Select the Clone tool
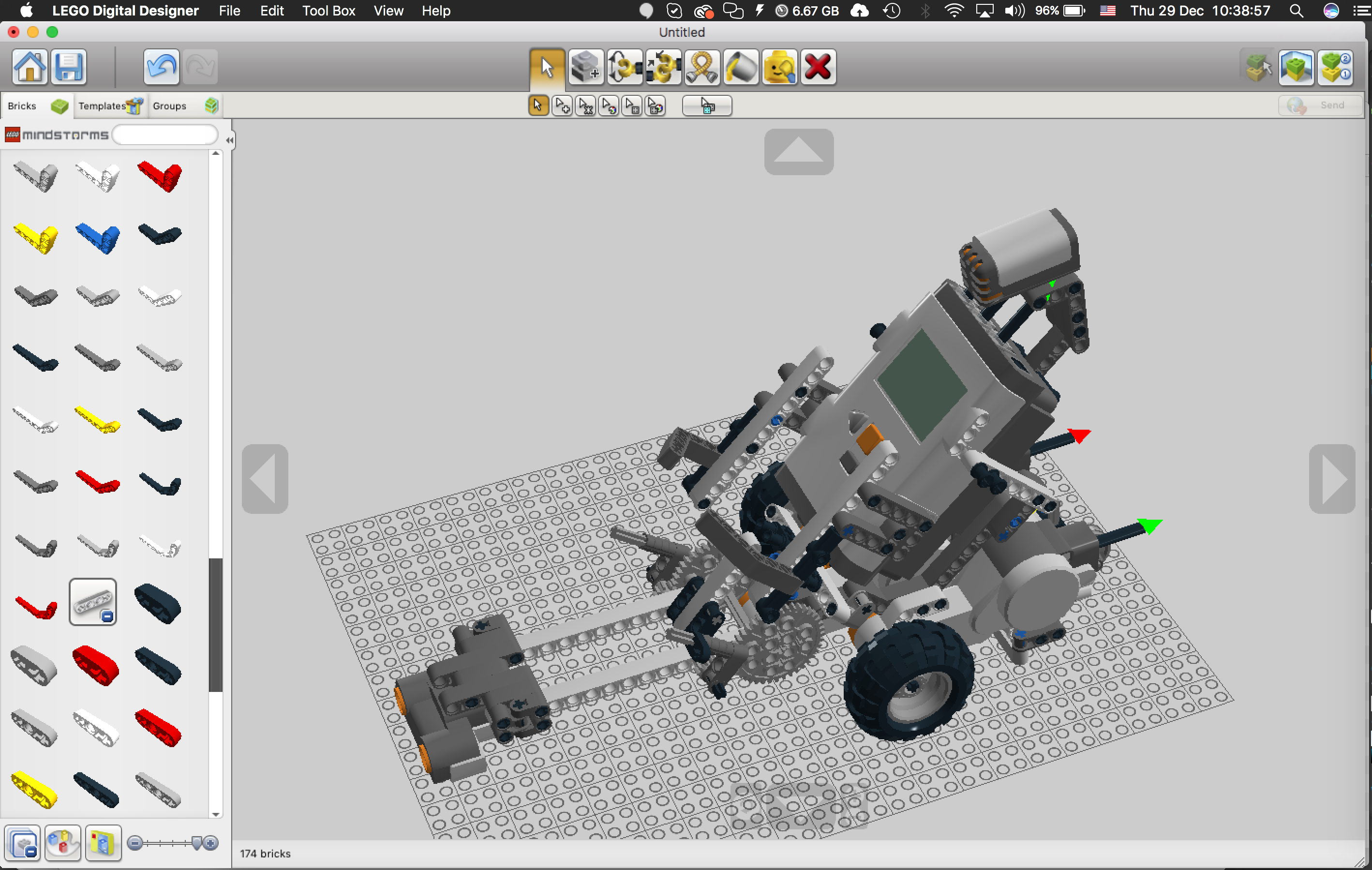This screenshot has width=1372, height=870. [x=586, y=67]
